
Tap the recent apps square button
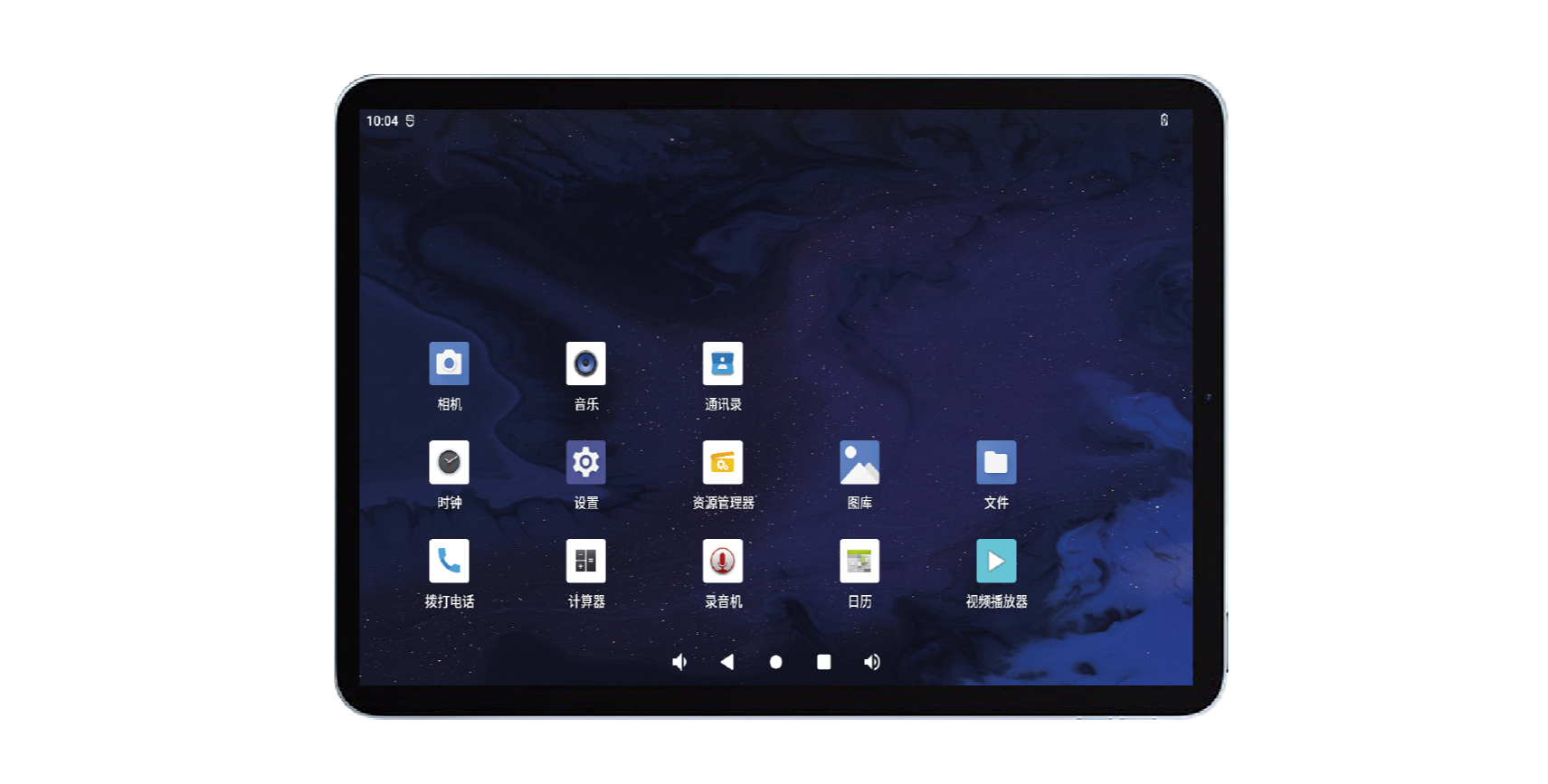click(823, 662)
